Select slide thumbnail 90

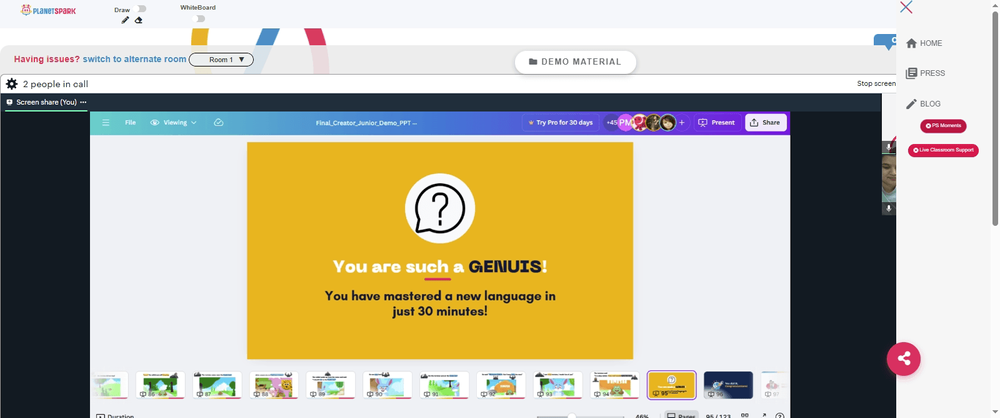point(387,385)
